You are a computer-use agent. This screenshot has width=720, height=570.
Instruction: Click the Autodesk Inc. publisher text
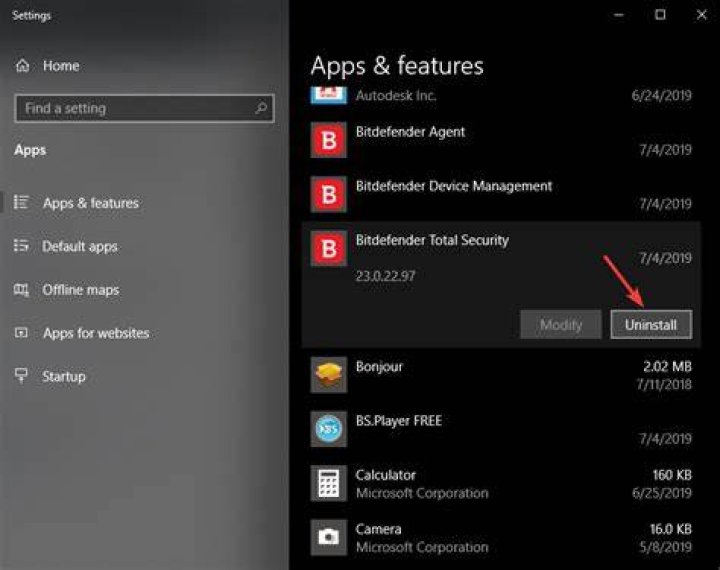(x=396, y=96)
